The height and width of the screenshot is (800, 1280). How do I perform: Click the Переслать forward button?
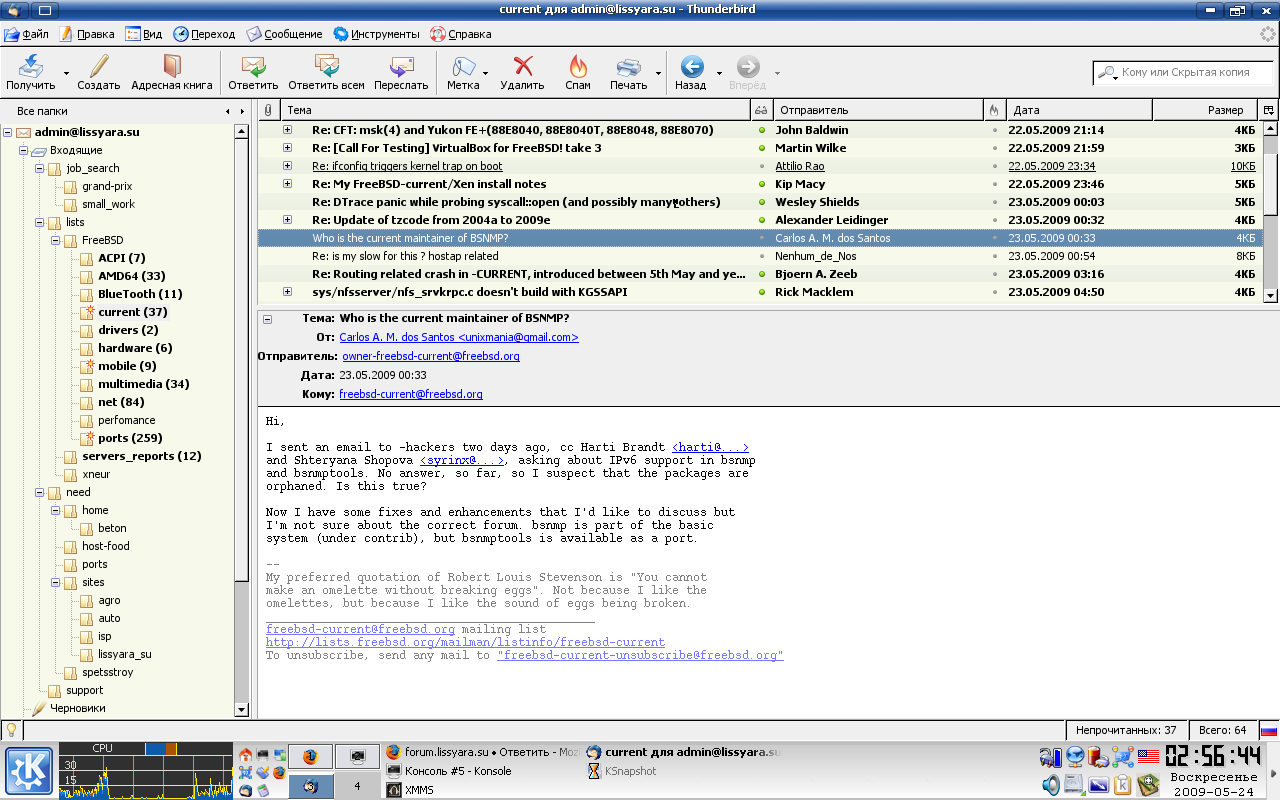pyautogui.click(x=401, y=72)
